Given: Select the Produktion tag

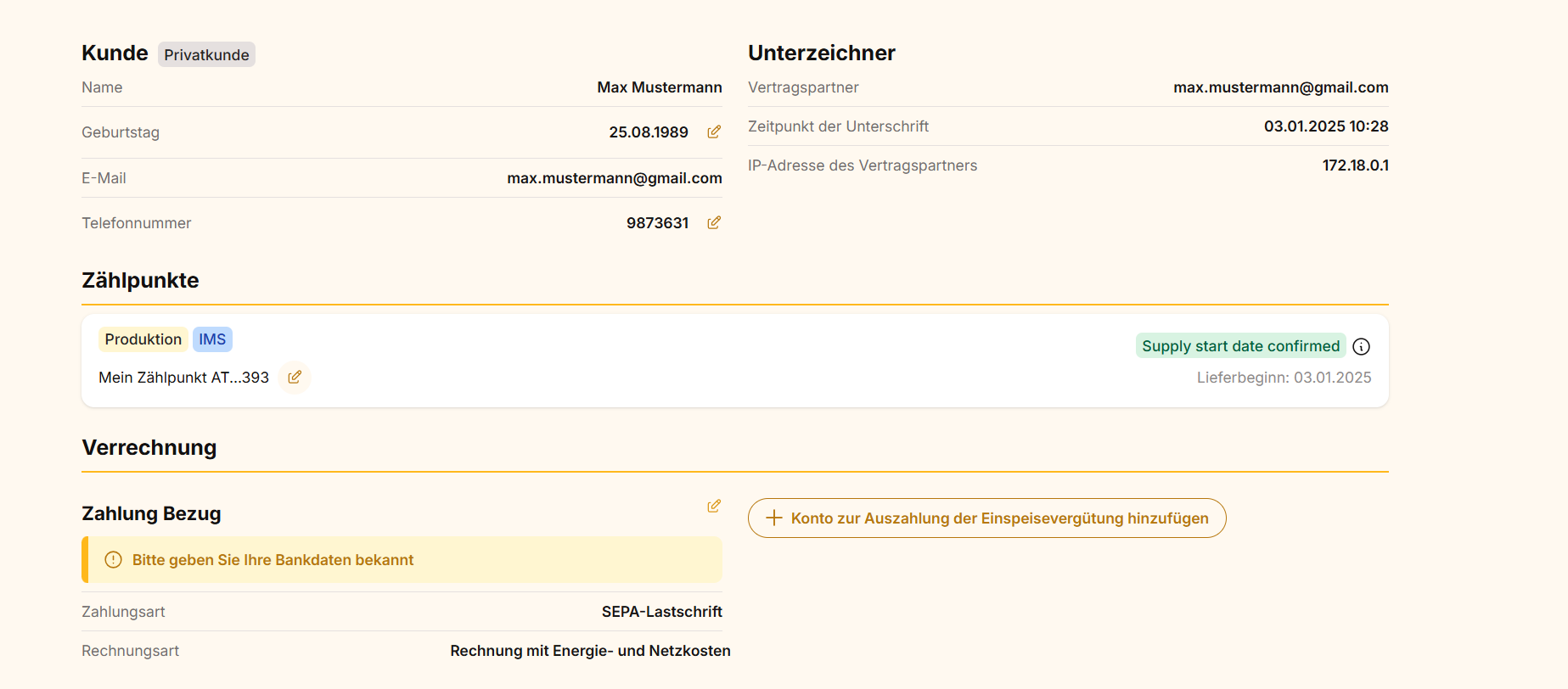Looking at the screenshot, I should (143, 339).
